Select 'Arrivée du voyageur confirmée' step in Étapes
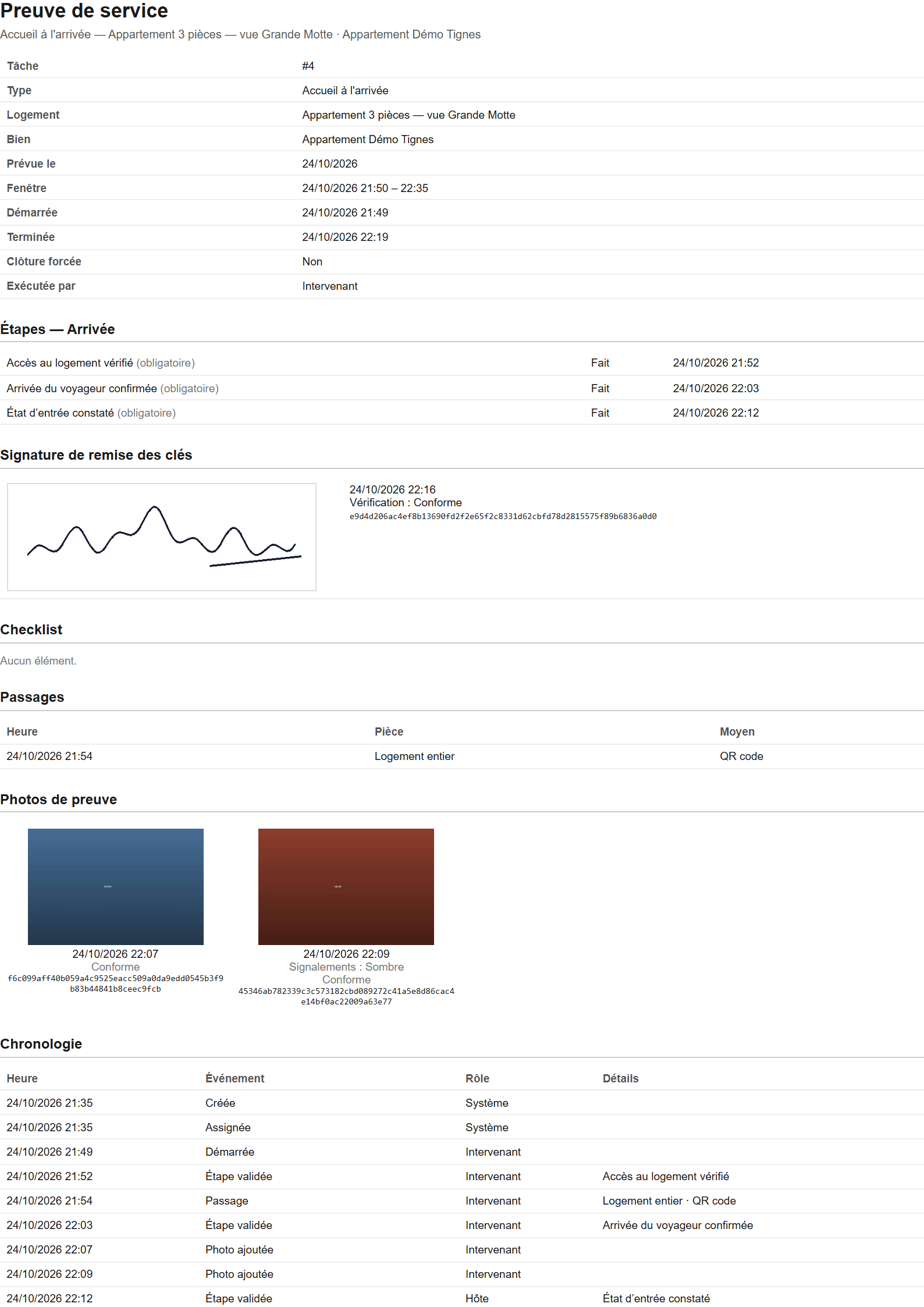 pos(462,388)
